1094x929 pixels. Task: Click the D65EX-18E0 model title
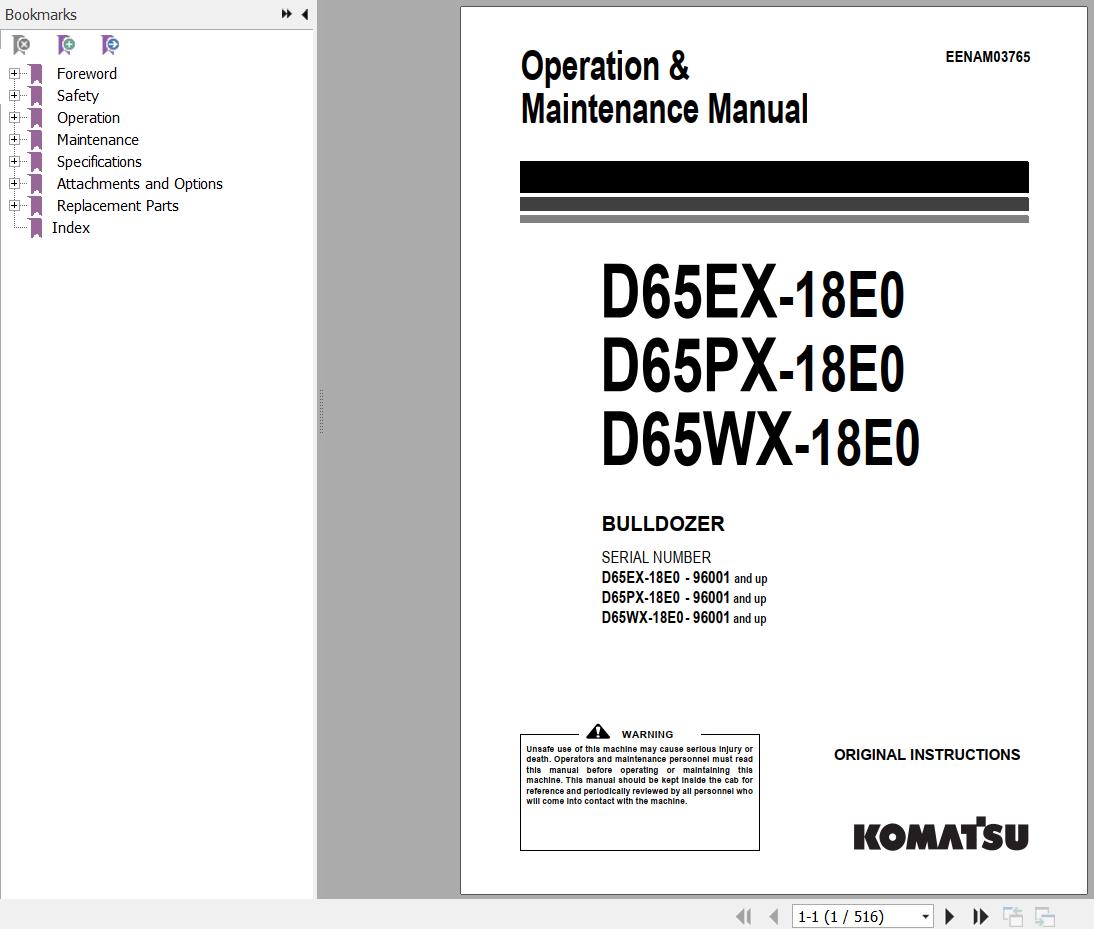coord(753,291)
